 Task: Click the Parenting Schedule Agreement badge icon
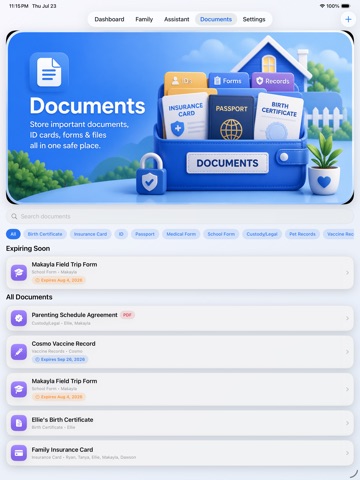[19, 318]
